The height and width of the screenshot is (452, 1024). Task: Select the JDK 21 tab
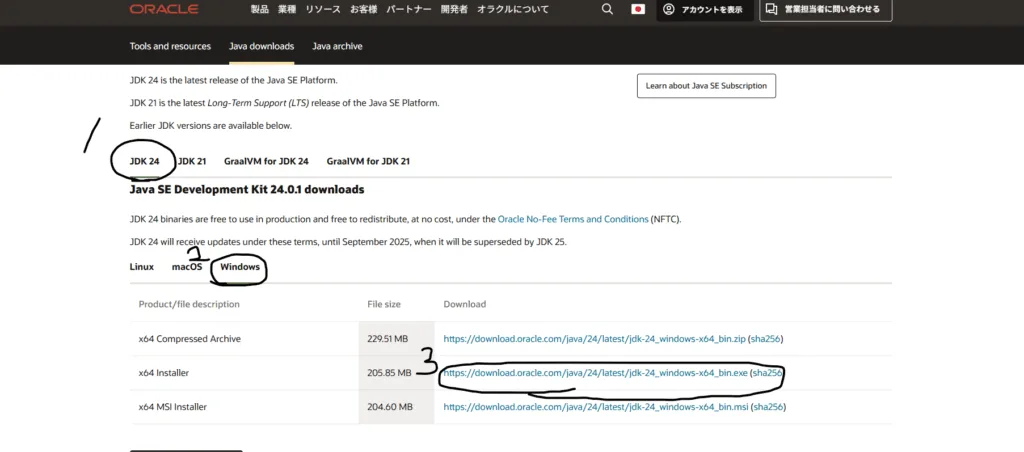coord(192,161)
